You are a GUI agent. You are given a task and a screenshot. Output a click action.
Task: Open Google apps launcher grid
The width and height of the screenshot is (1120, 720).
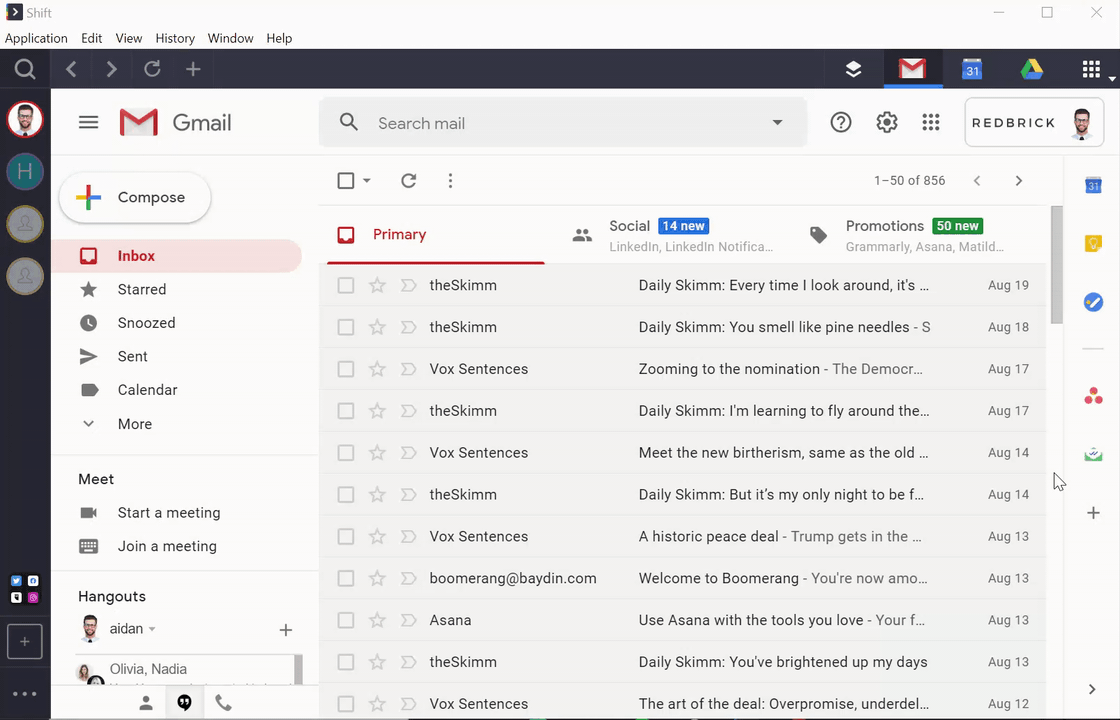tap(931, 123)
